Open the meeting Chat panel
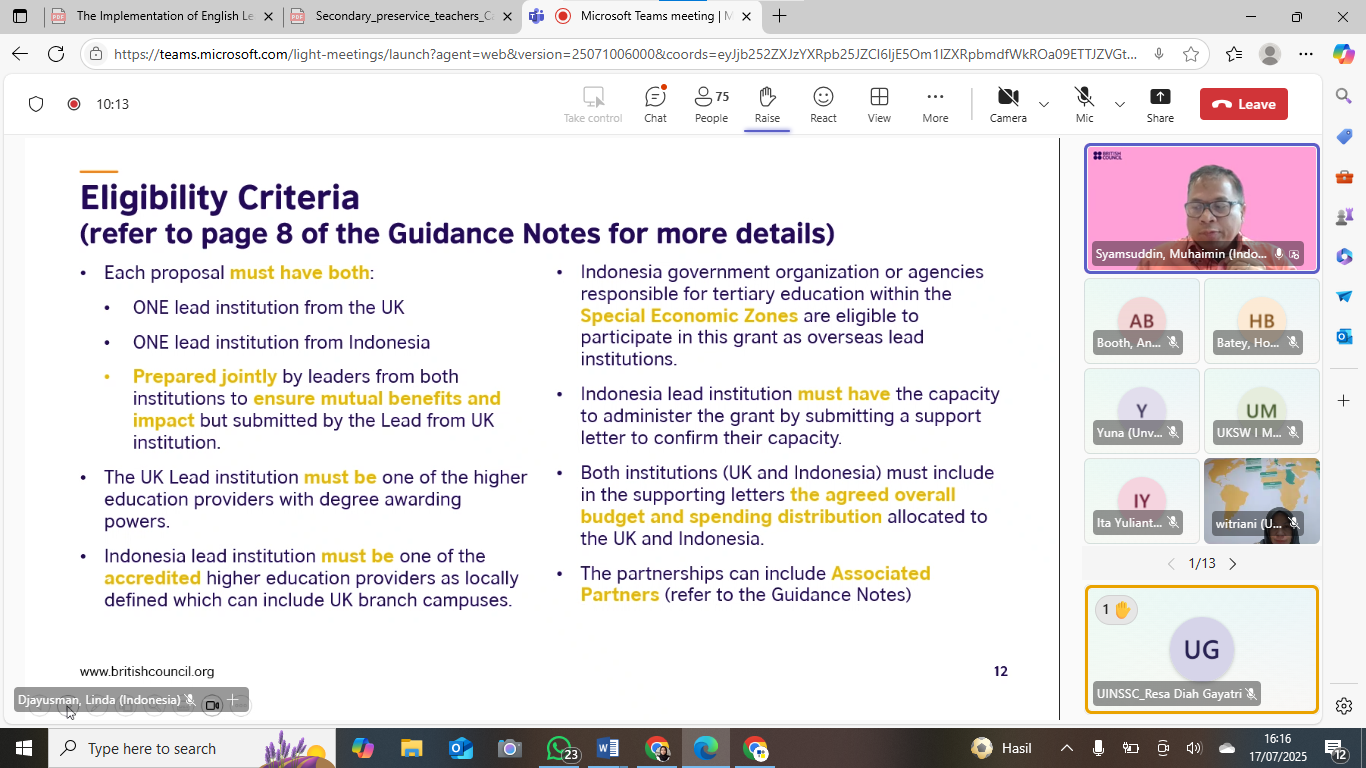1366x768 pixels. coord(655,104)
